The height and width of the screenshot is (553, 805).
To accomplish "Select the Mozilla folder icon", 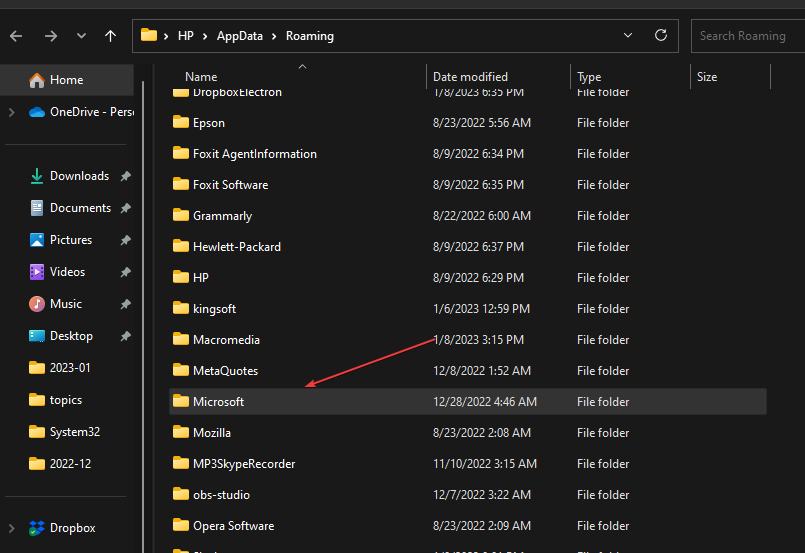I will pos(181,432).
